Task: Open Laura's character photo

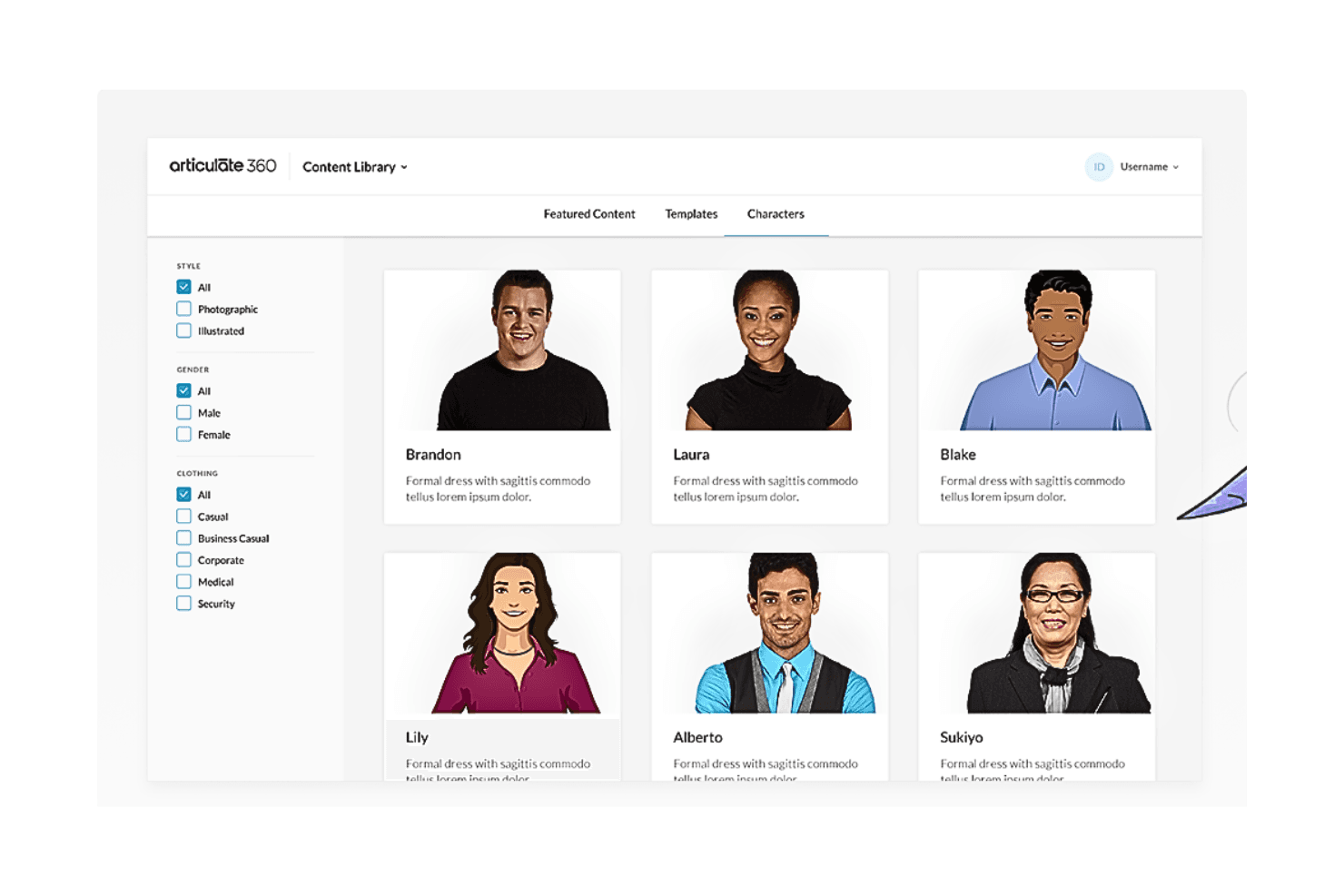Action: pyautogui.click(x=769, y=350)
